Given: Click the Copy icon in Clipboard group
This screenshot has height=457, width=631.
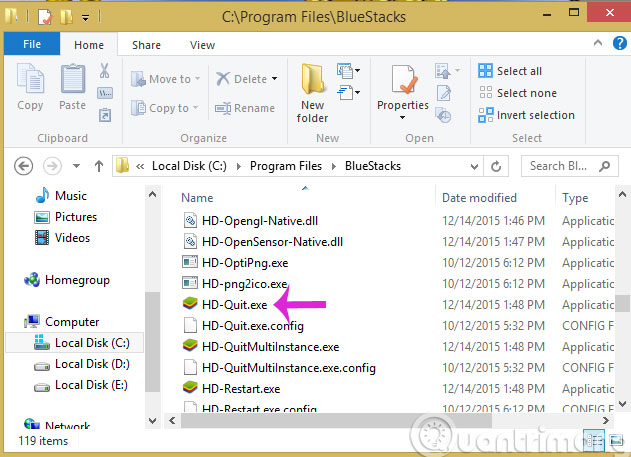Looking at the screenshot, I should (x=30, y=78).
